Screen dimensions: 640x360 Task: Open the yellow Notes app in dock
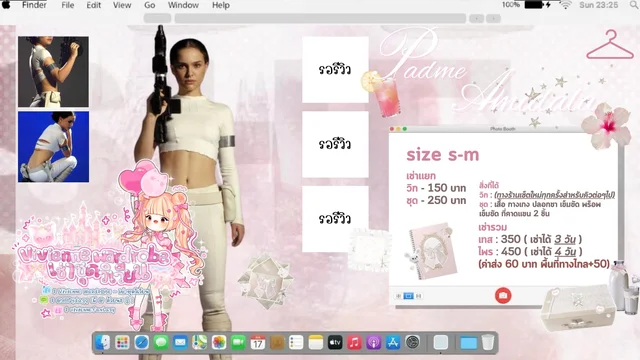tap(316, 342)
